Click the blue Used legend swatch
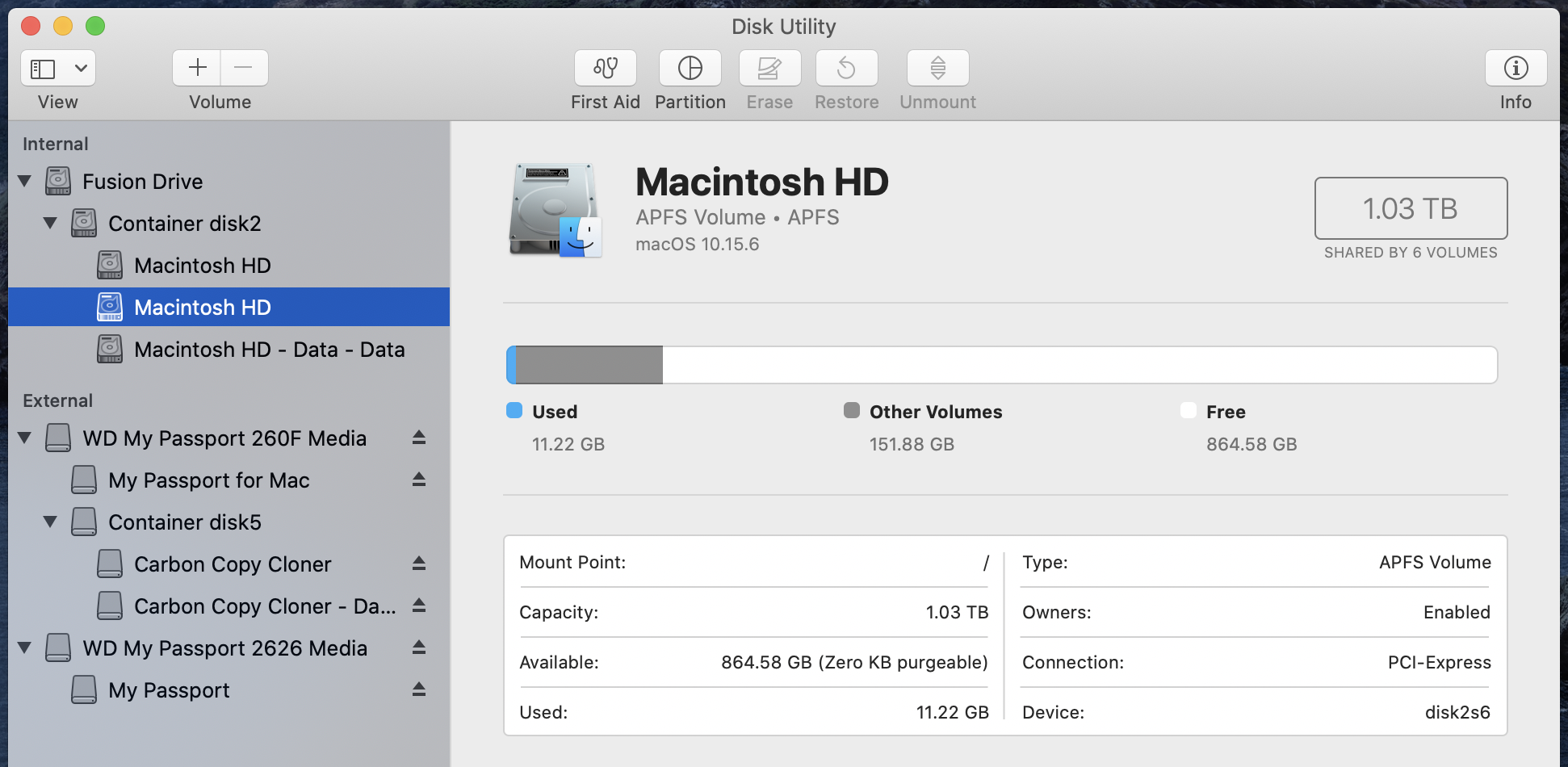The width and height of the screenshot is (1568, 767). pyautogui.click(x=514, y=410)
